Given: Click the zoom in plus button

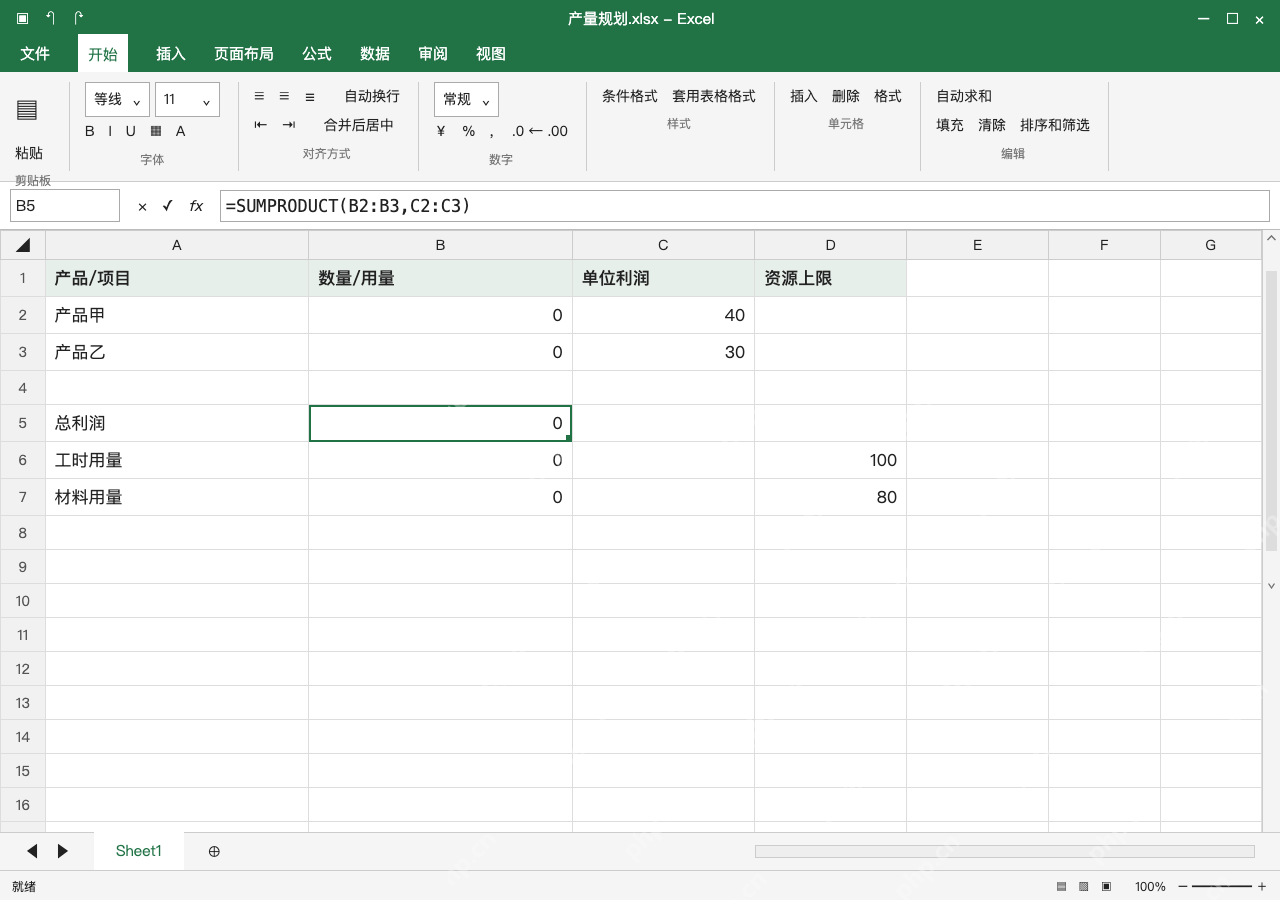Looking at the screenshot, I should [1262, 886].
